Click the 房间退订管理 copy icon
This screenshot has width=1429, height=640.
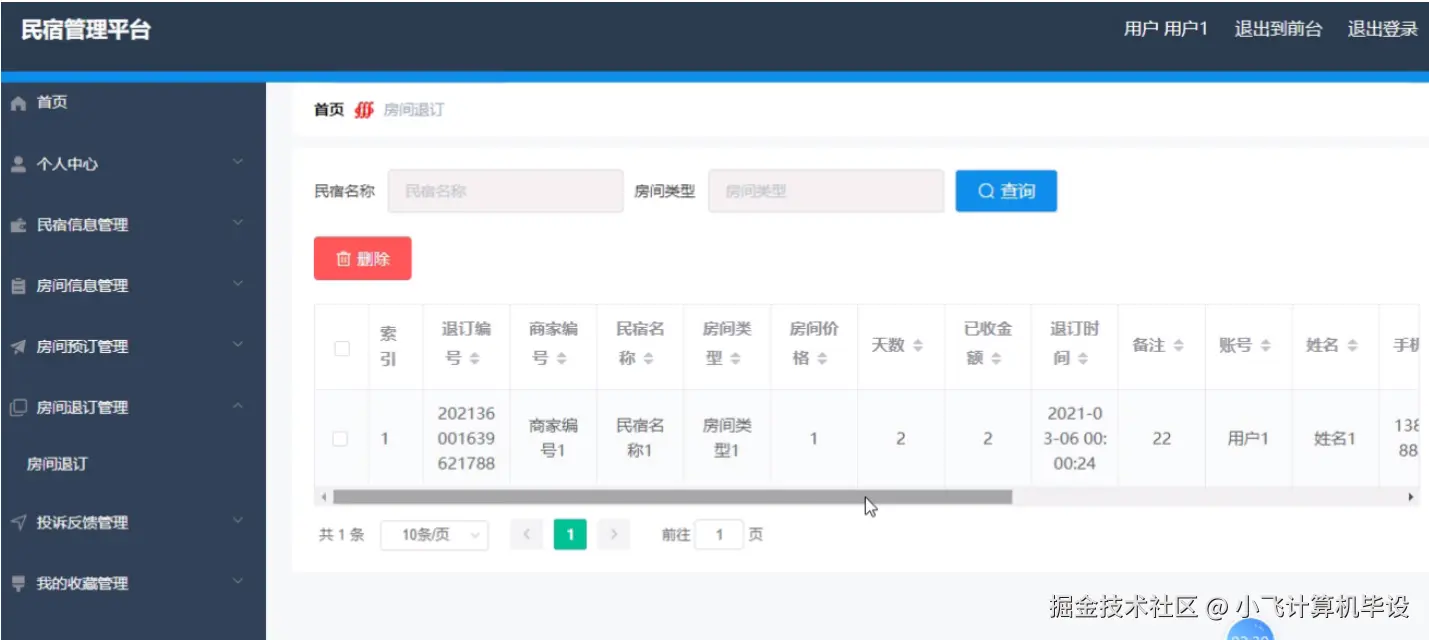(18, 408)
